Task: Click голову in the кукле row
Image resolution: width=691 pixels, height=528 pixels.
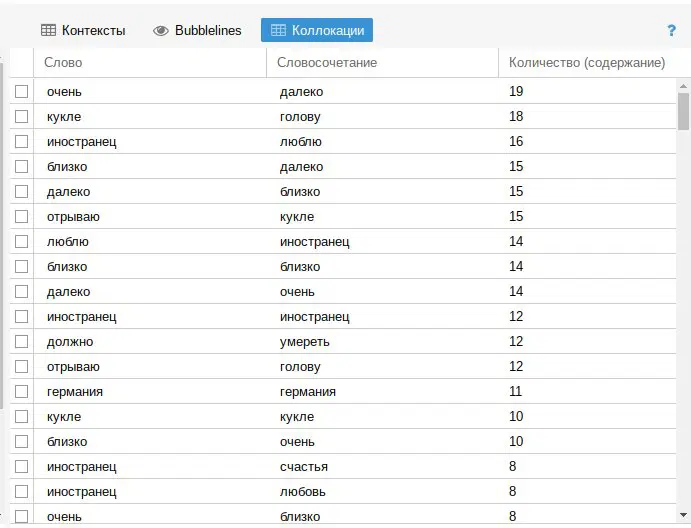Action: tap(300, 117)
